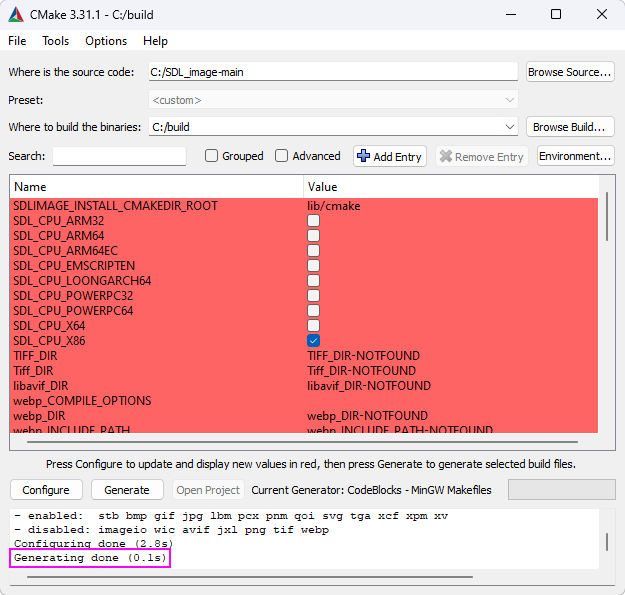Minimize the CMake window
Screen dimensions: 625x595
pos(511,15)
